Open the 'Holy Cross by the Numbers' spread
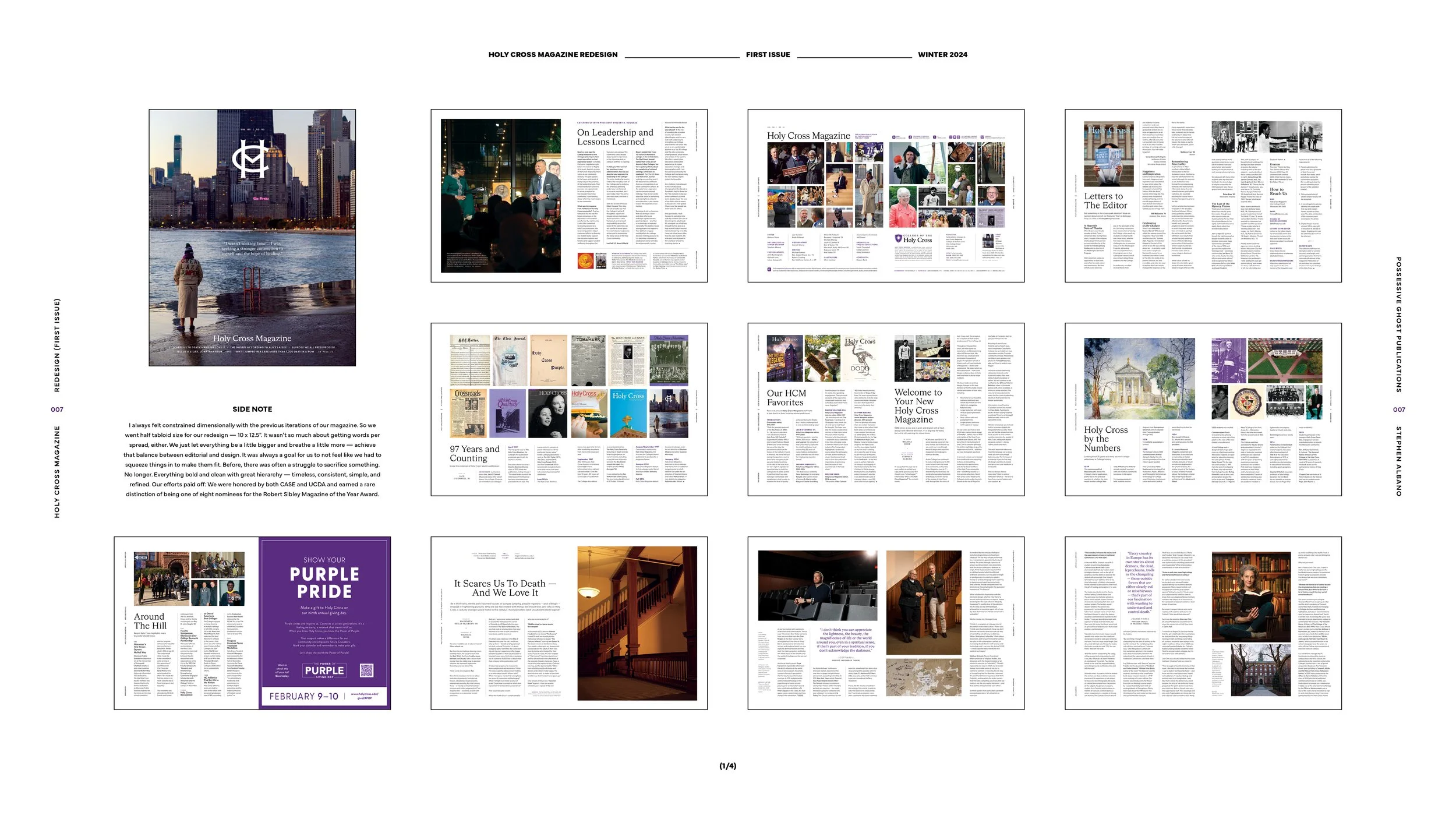The width and height of the screenshot is (1456, 819). point(1203,409)
